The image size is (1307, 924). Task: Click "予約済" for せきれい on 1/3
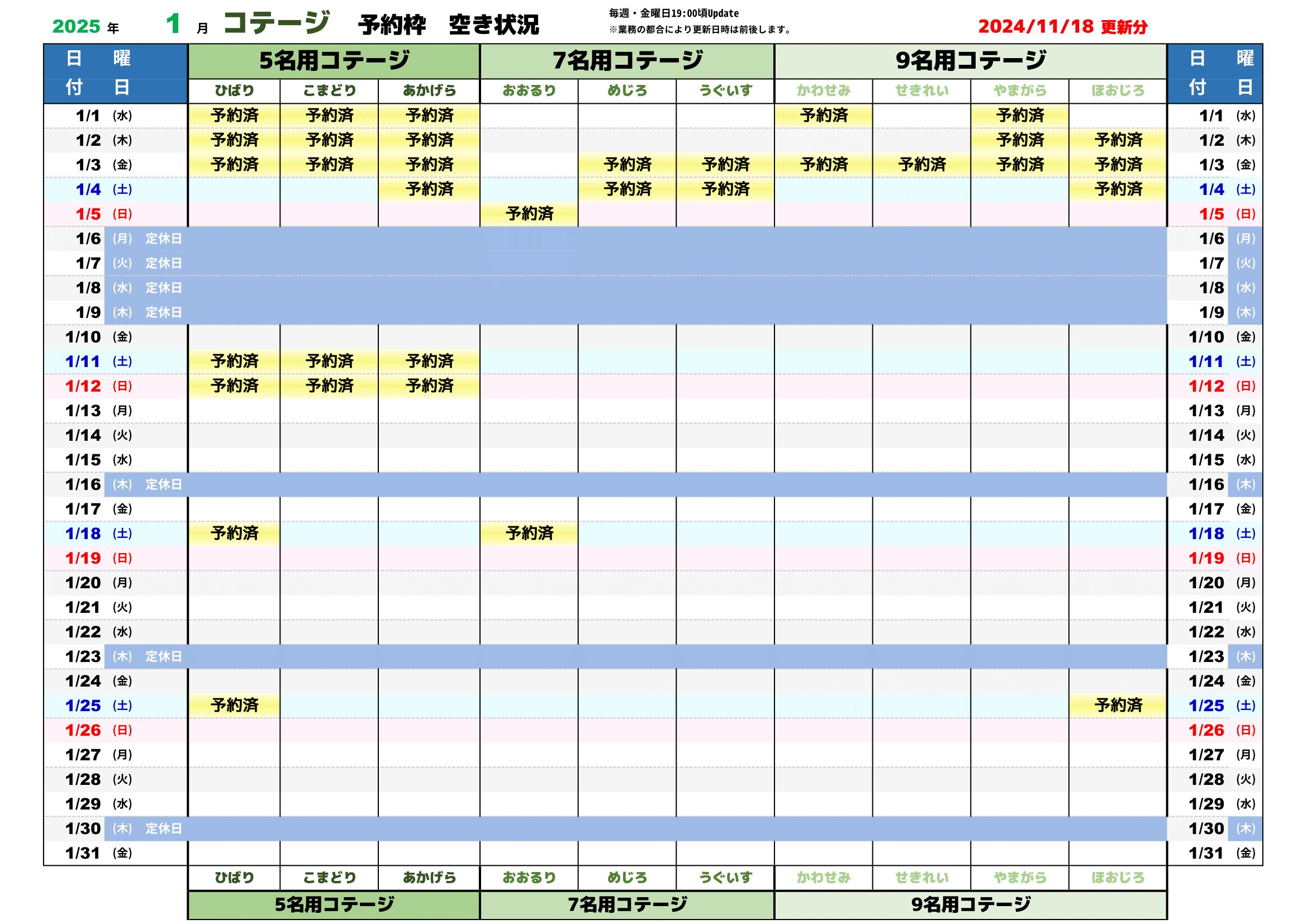pyautogui.click(x=922, y=165)
